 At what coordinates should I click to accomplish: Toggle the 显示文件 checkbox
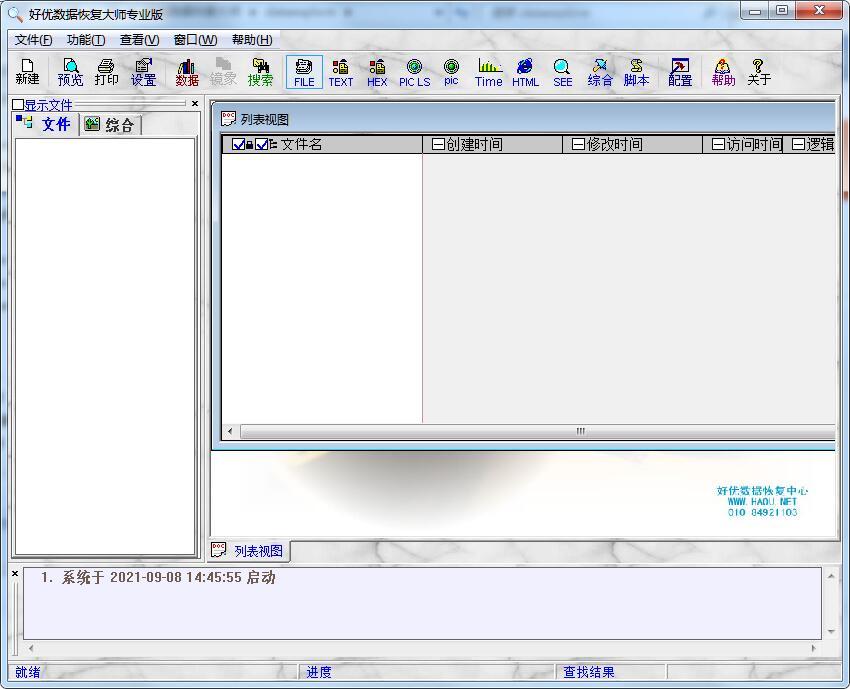pos(18,105)
